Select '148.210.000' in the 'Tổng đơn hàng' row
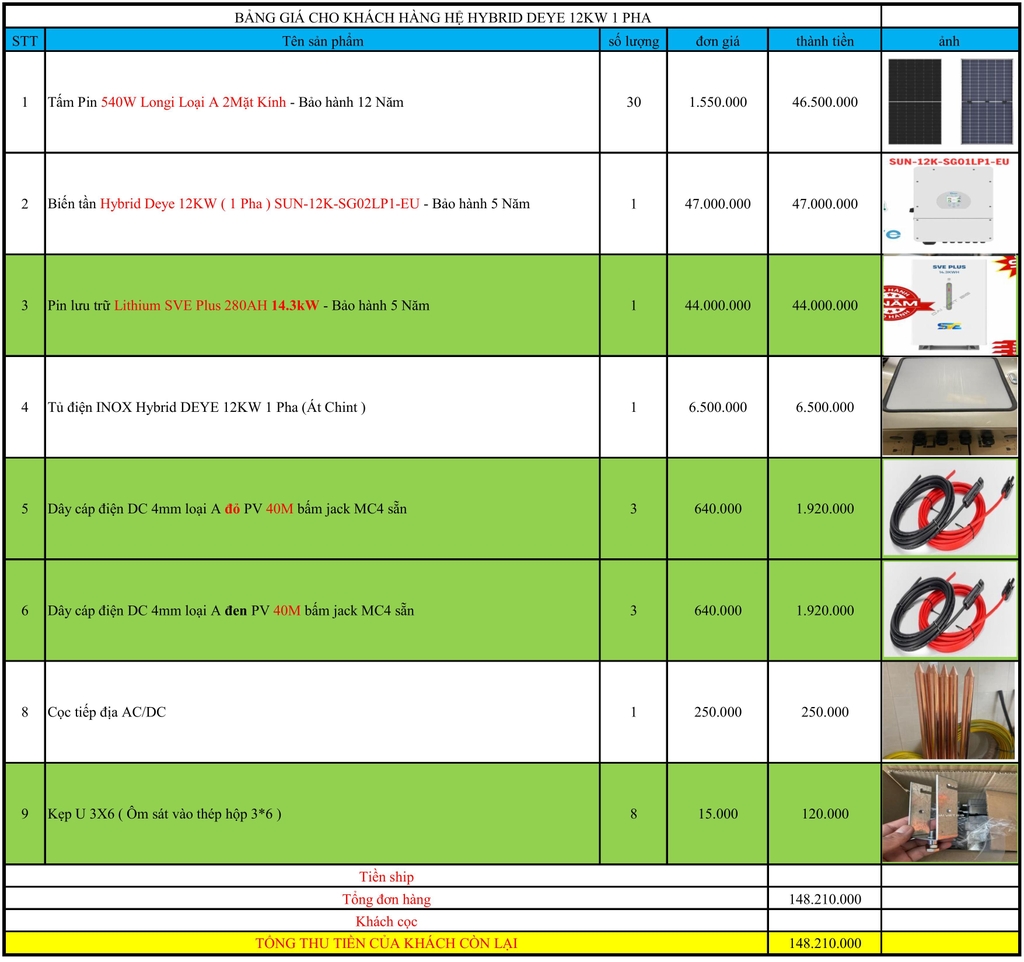 point(825,899)
